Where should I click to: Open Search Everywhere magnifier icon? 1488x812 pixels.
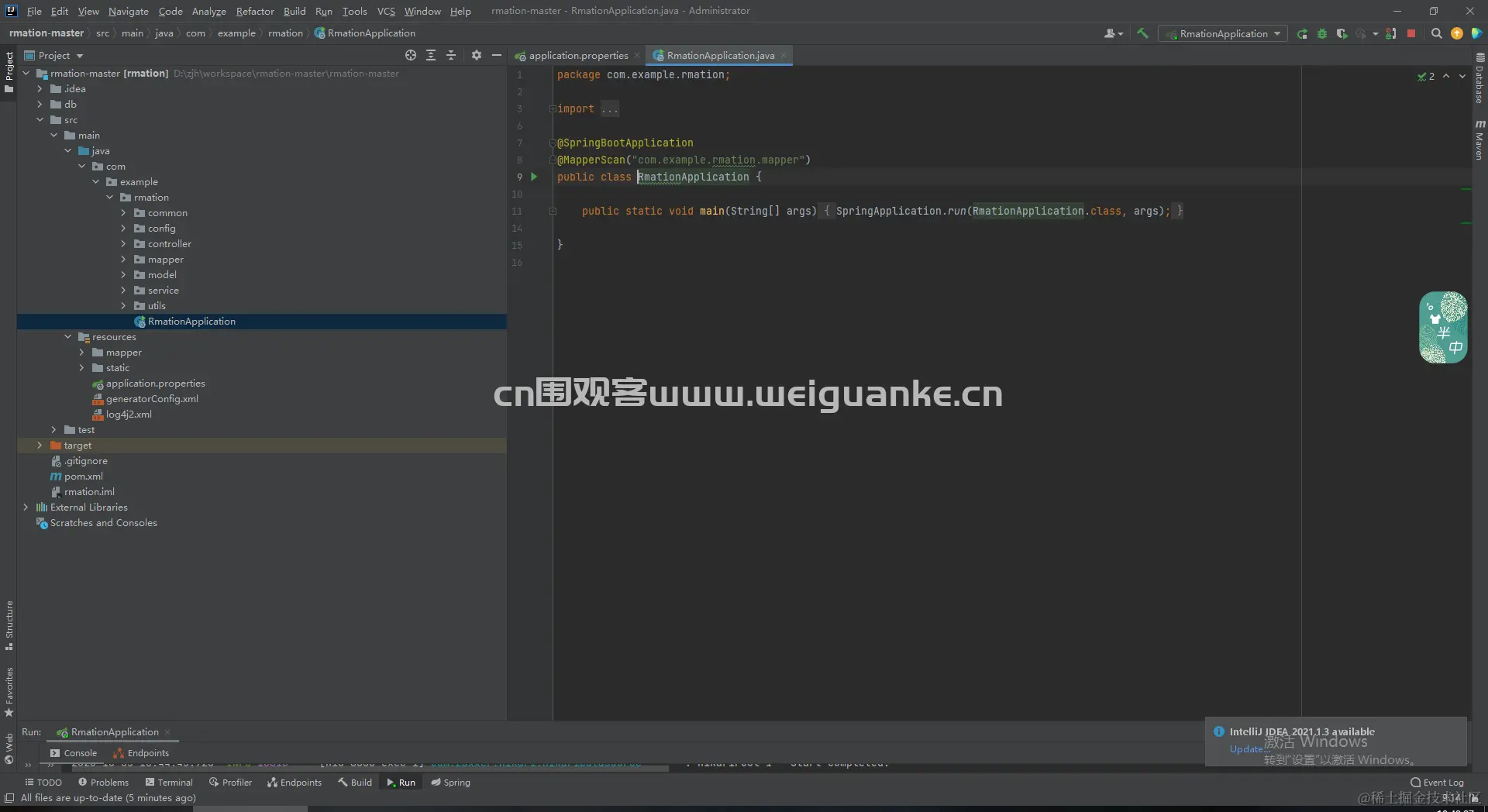coord(1437,33)
